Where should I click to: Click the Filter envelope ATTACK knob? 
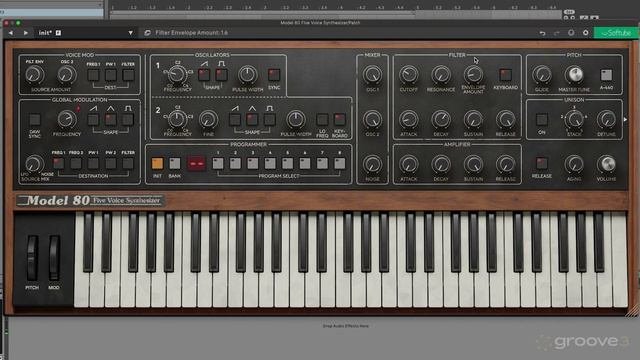pyautogui.click(x=409, y=120)
